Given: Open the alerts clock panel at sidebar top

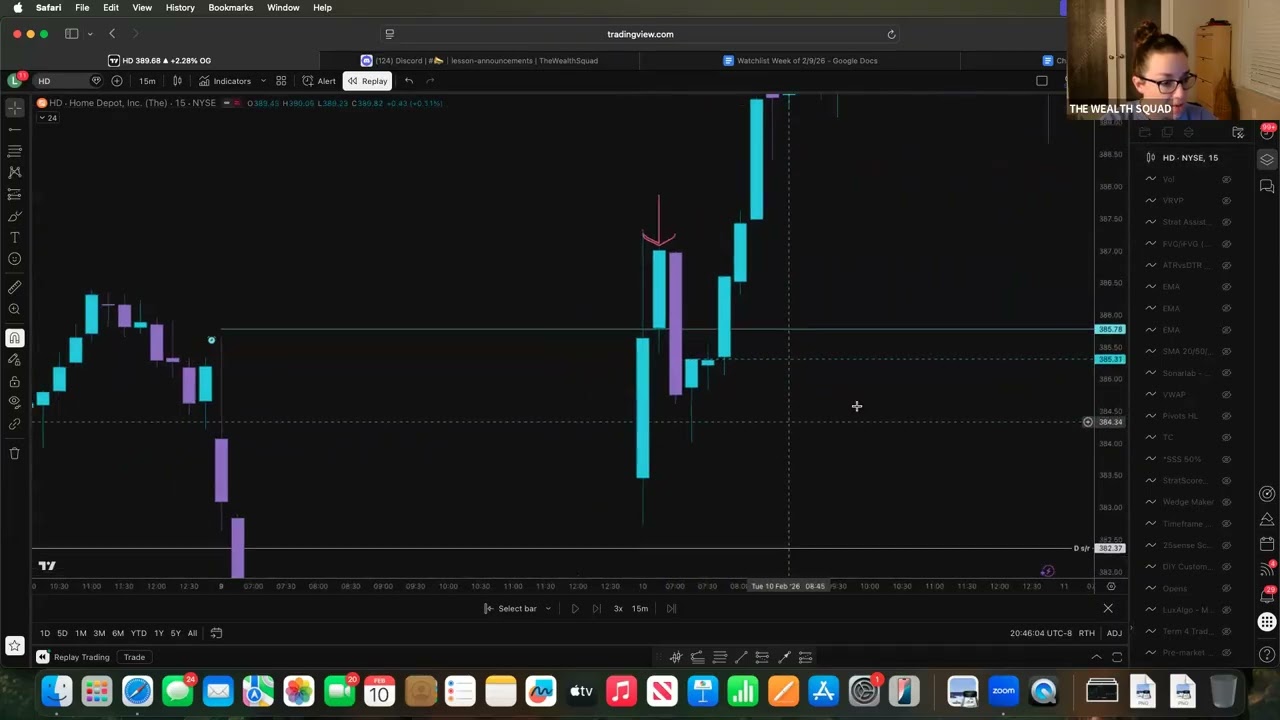Looking at the screenshot, I should point(1267,131).
